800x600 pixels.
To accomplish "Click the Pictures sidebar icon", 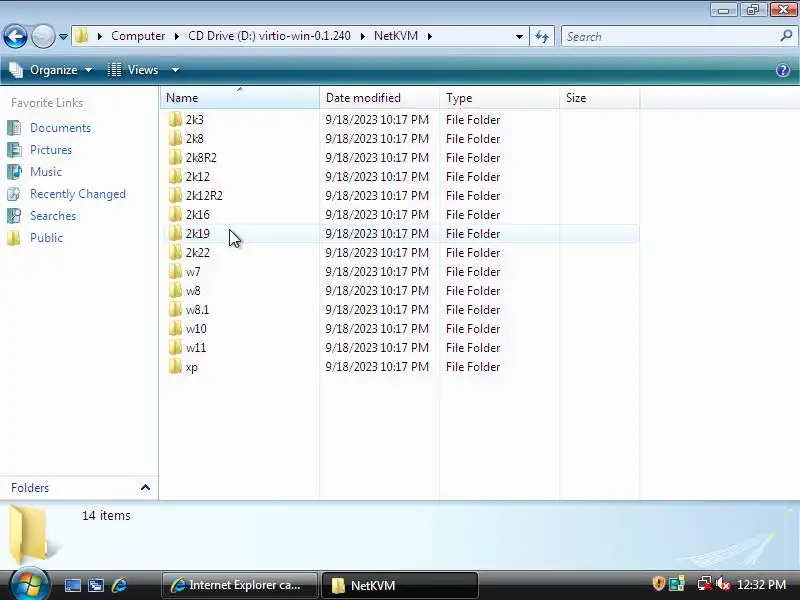I will [14, 149].
